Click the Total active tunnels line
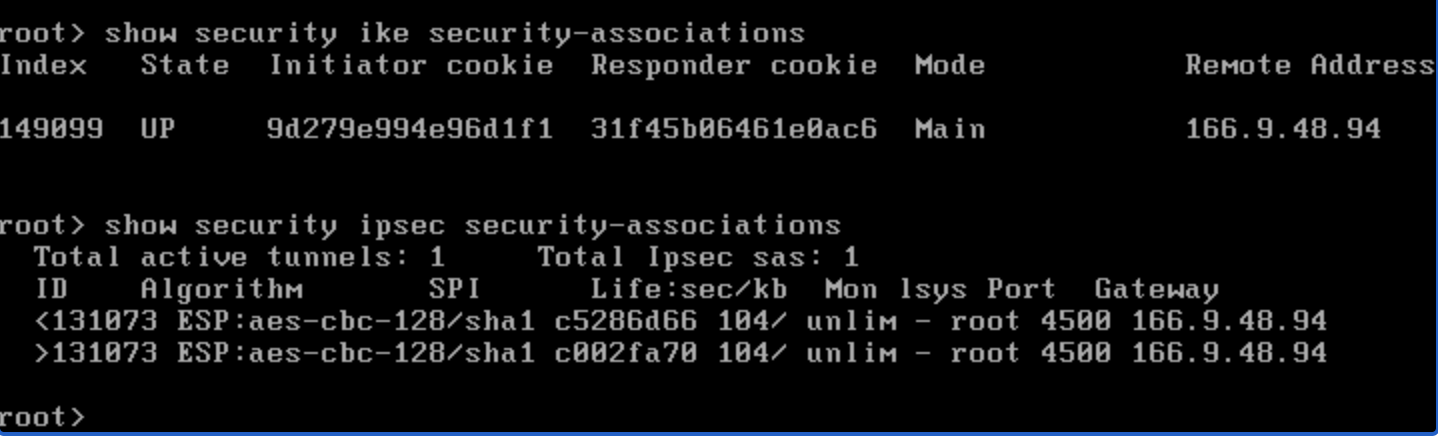Viewport: 1438px width, 440px height. click(x=240, y=257)
